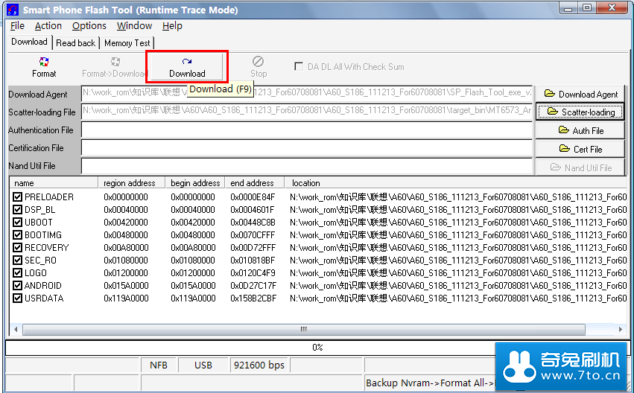Open the File menu
634x393 pixels.
click(17, 26)
